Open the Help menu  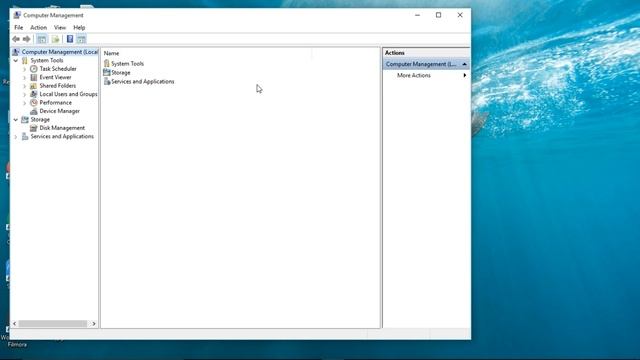tap(79, 27)
